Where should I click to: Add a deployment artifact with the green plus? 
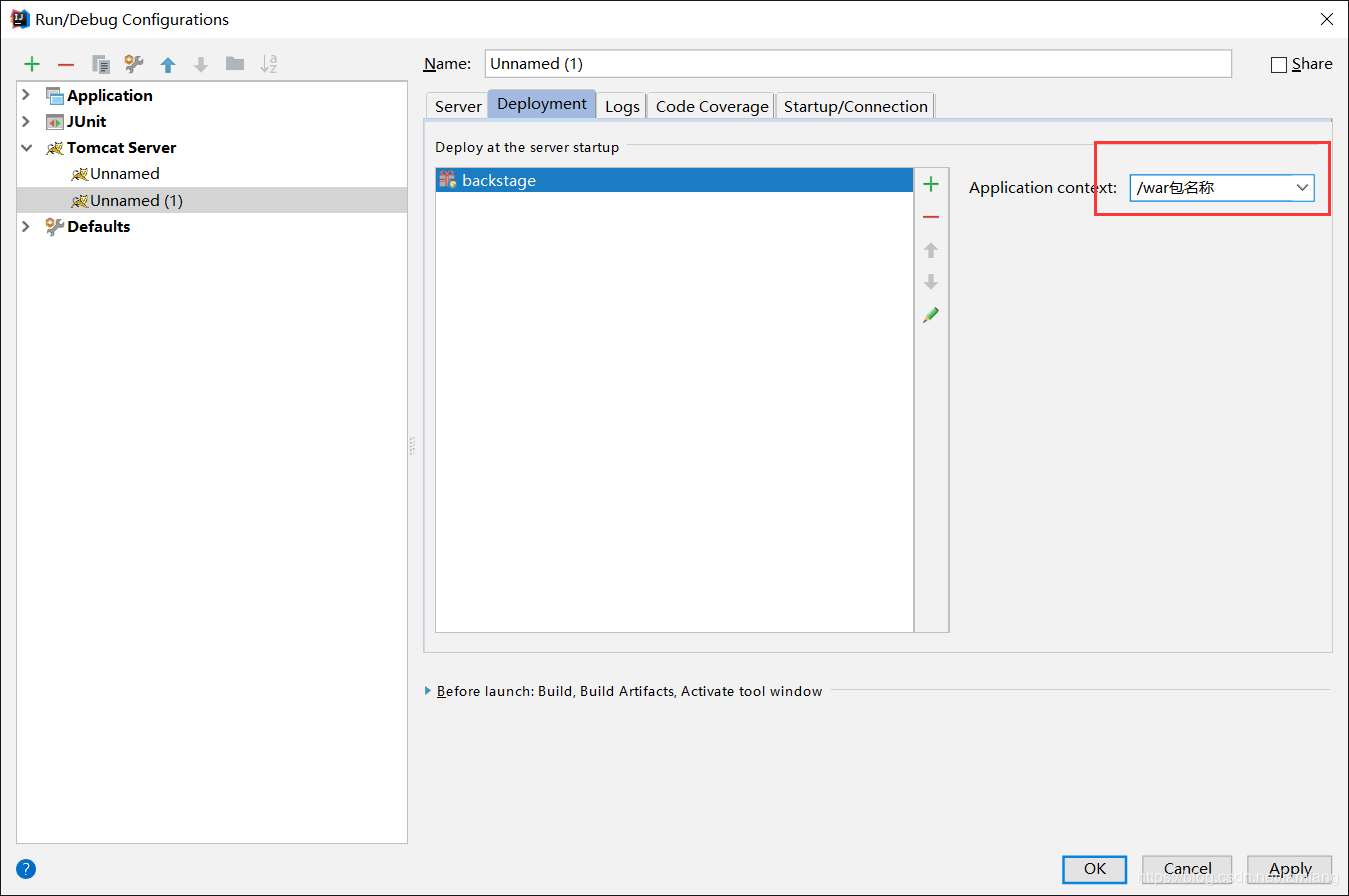point(931,184)
